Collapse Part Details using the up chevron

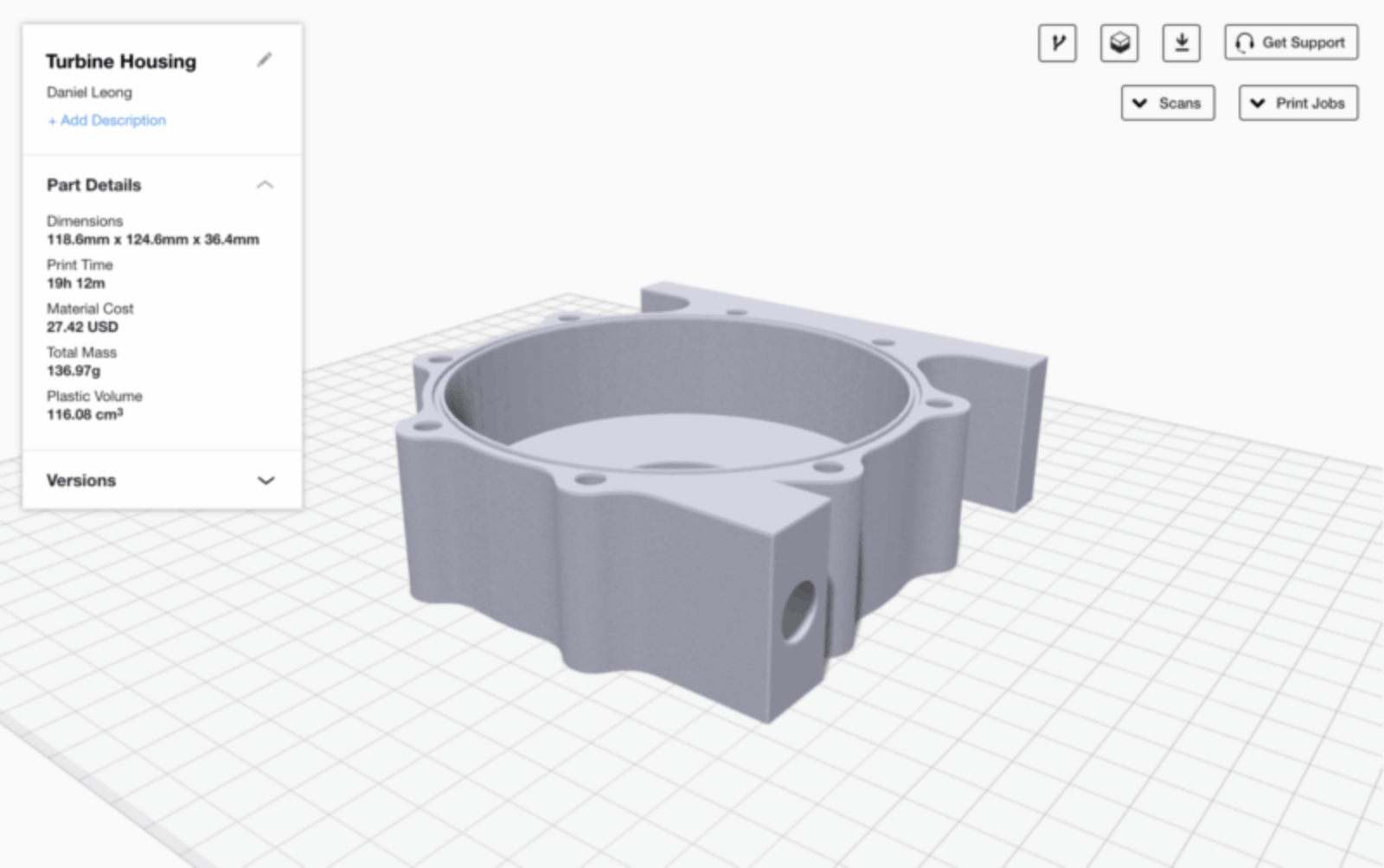[266, 185]
